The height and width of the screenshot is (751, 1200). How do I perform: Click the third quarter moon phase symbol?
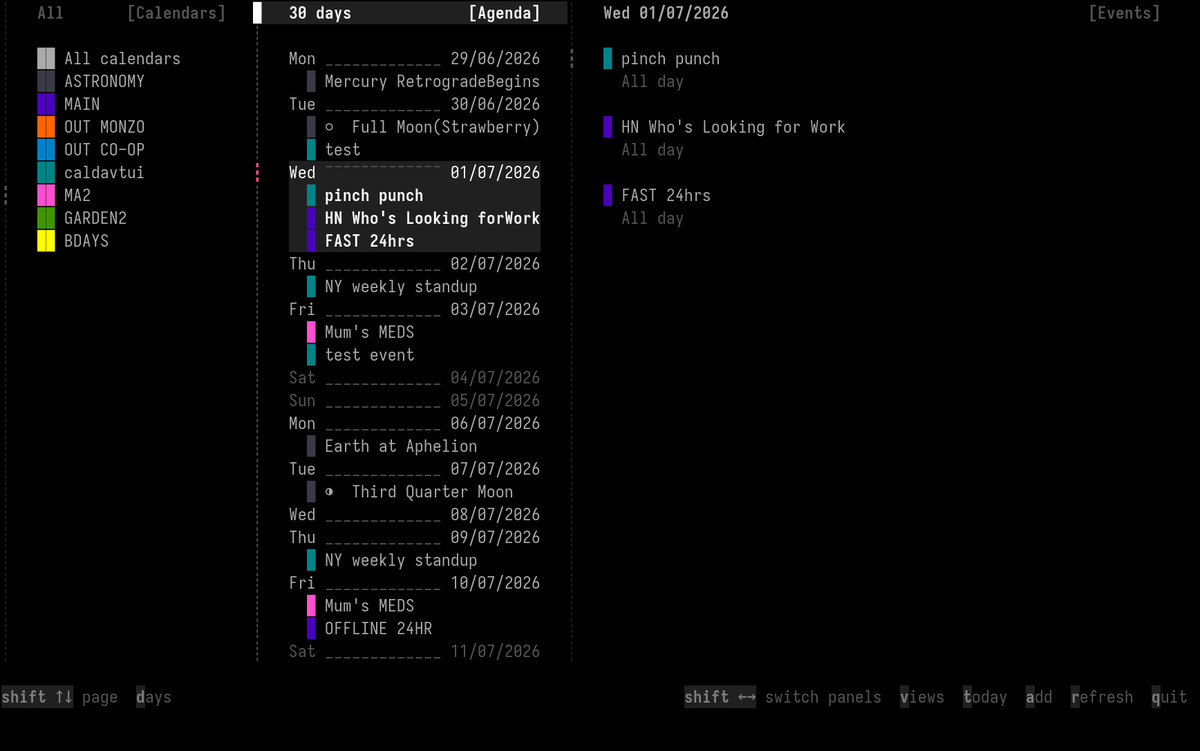(x=329, y=492)
